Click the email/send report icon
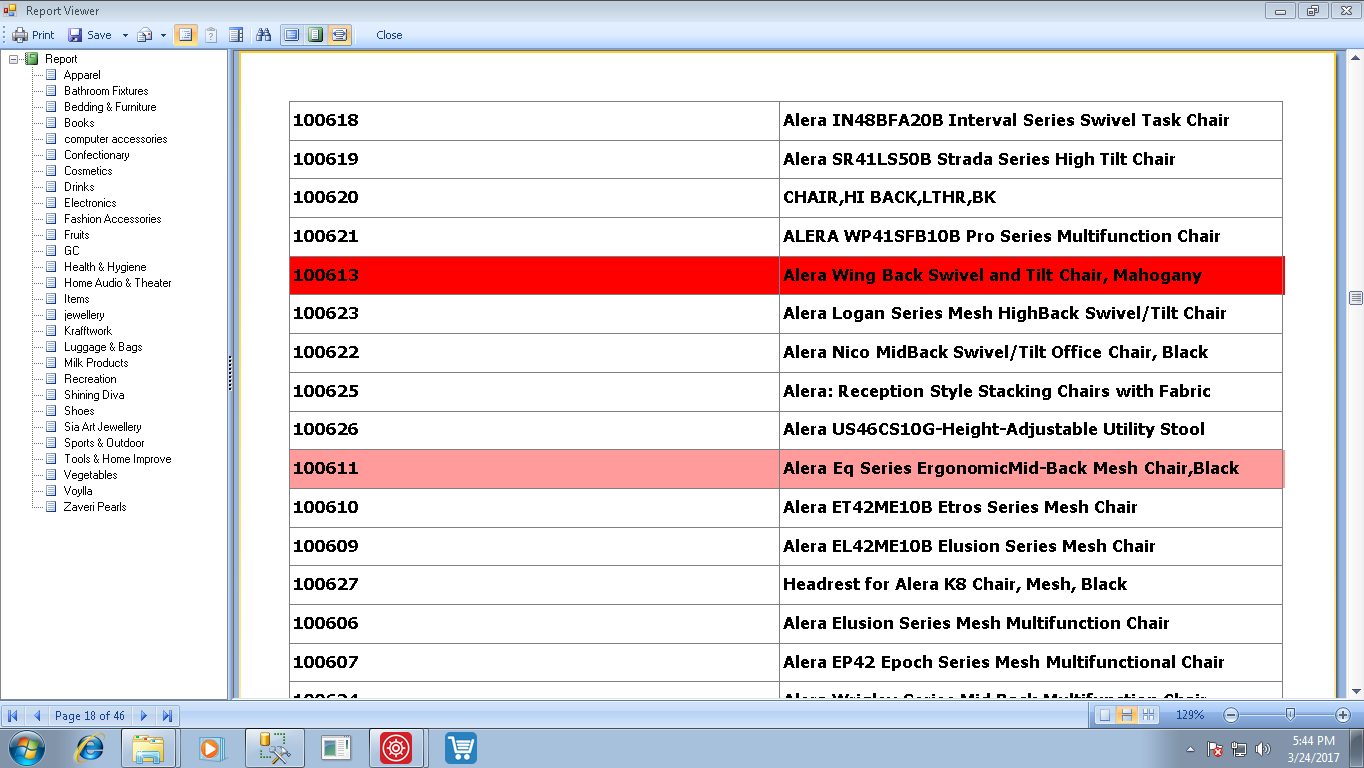 point(145,35)
